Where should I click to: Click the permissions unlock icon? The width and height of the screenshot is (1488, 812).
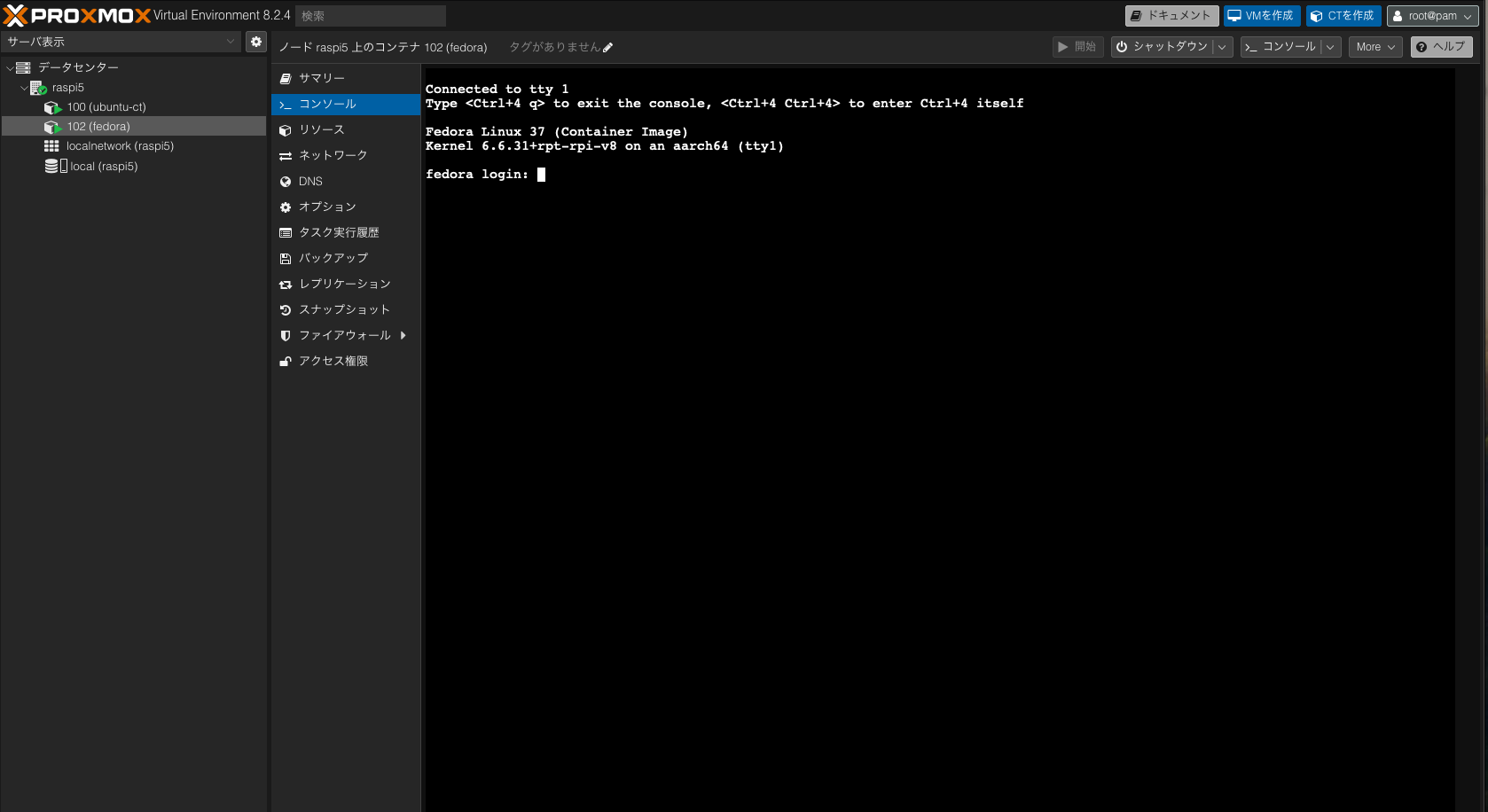[x=286, y=362]
